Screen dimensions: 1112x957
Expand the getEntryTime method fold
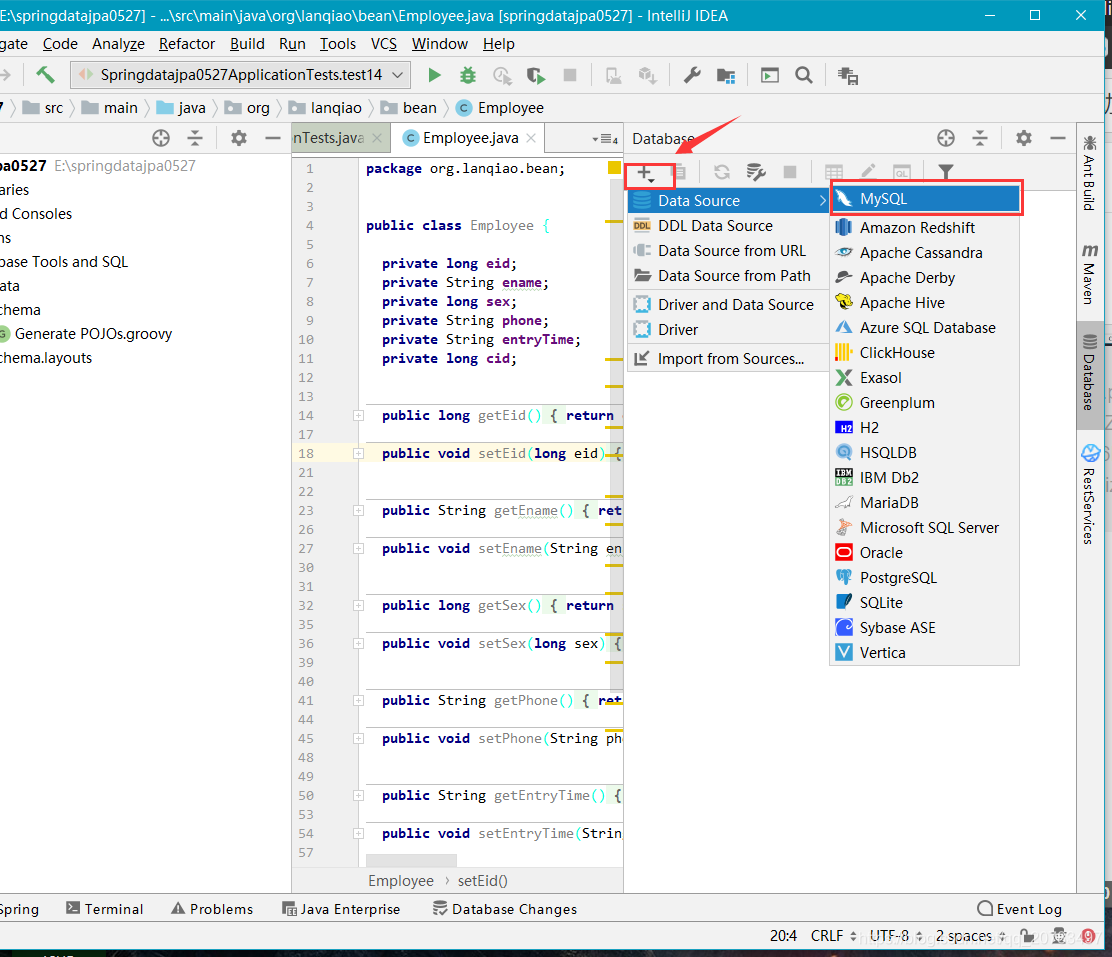point(359,796)
